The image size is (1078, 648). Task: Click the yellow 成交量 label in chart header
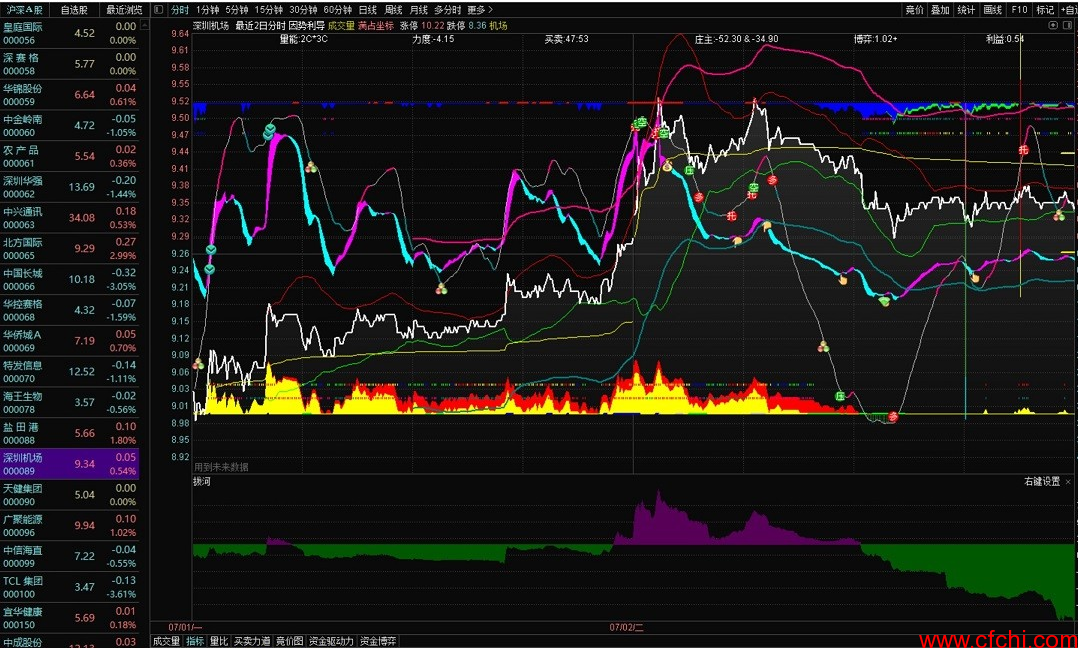click(x=341, y=25)
